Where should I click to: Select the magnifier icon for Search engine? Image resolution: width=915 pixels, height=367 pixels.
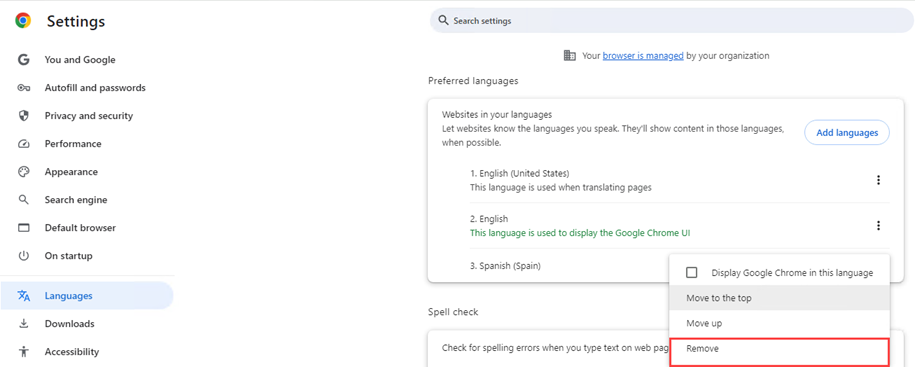point(23,200)
